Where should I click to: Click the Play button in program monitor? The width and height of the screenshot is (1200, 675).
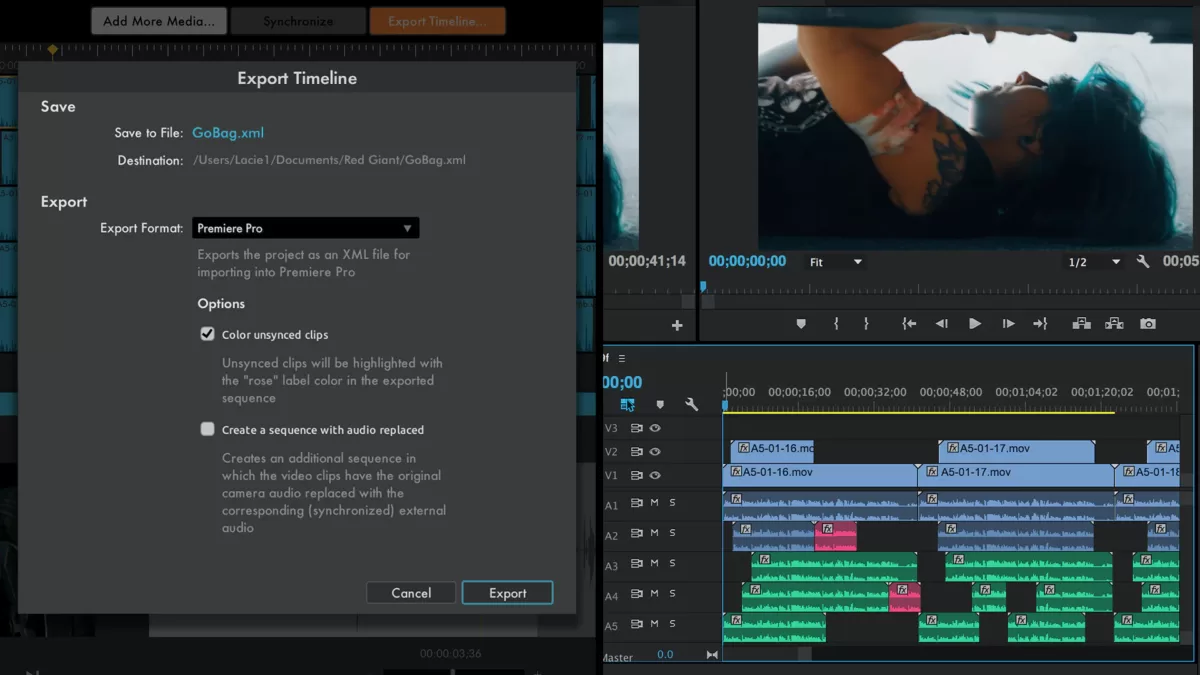[x=975, y=324]
